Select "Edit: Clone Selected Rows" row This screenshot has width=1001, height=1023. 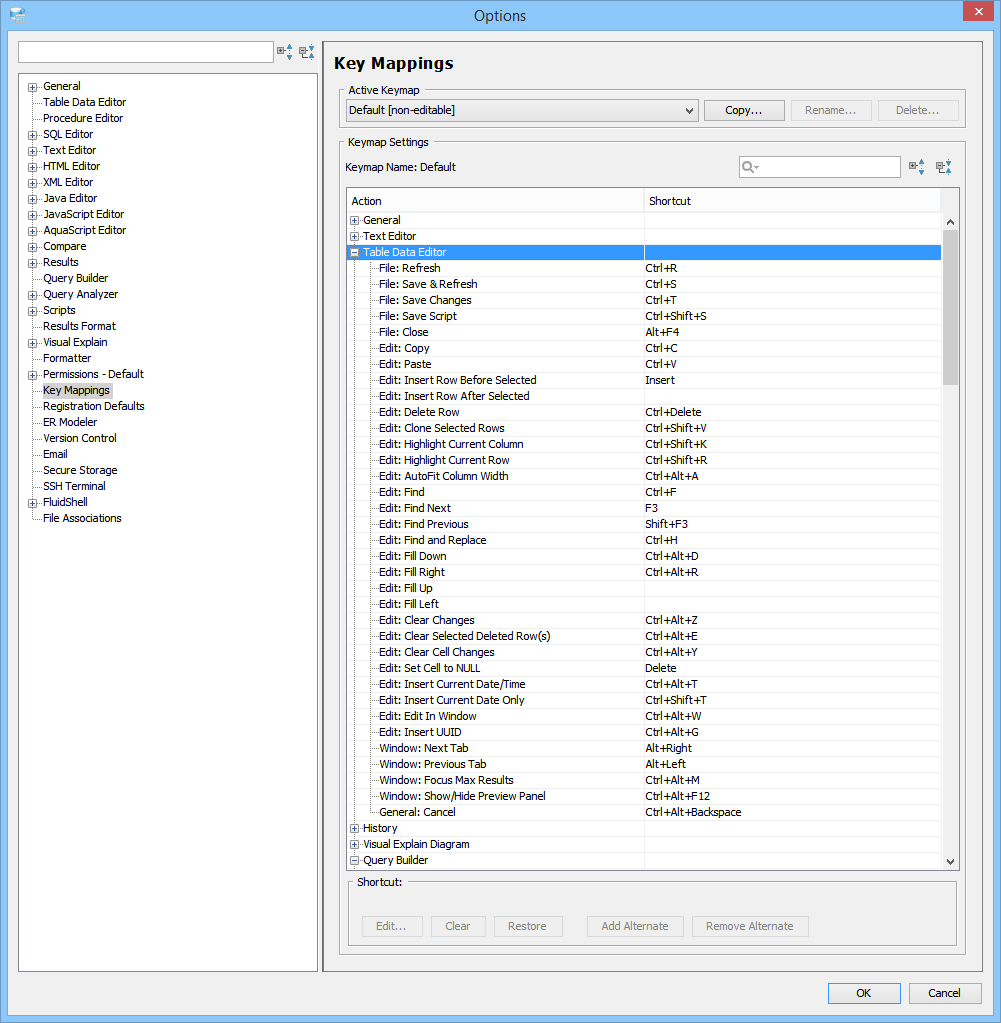coord(644,428)
